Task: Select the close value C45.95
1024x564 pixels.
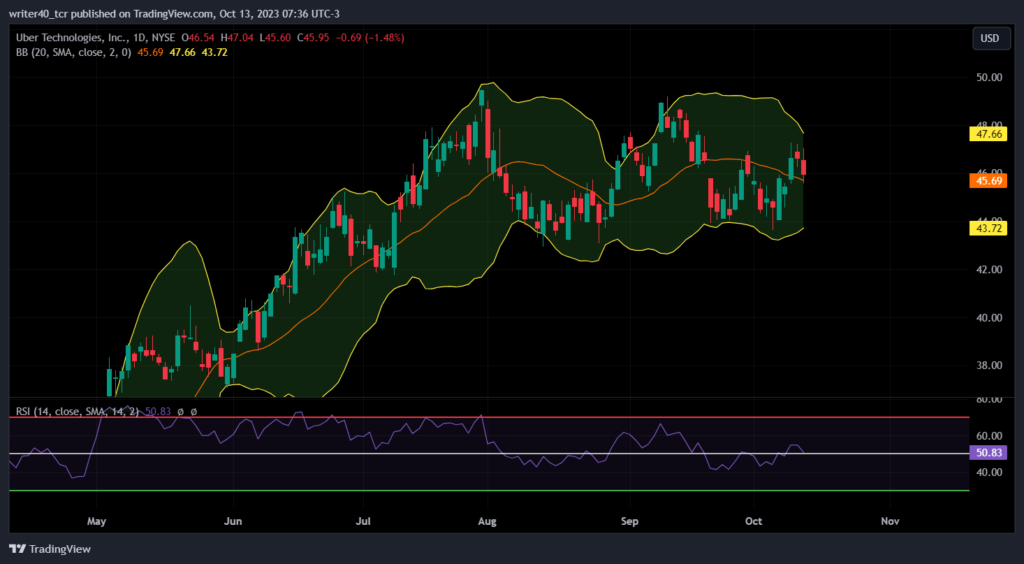Action: point(313,39)
